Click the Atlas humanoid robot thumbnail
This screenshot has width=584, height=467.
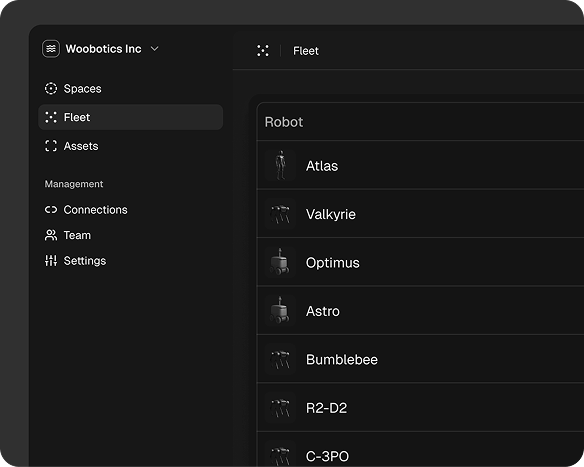280,165
